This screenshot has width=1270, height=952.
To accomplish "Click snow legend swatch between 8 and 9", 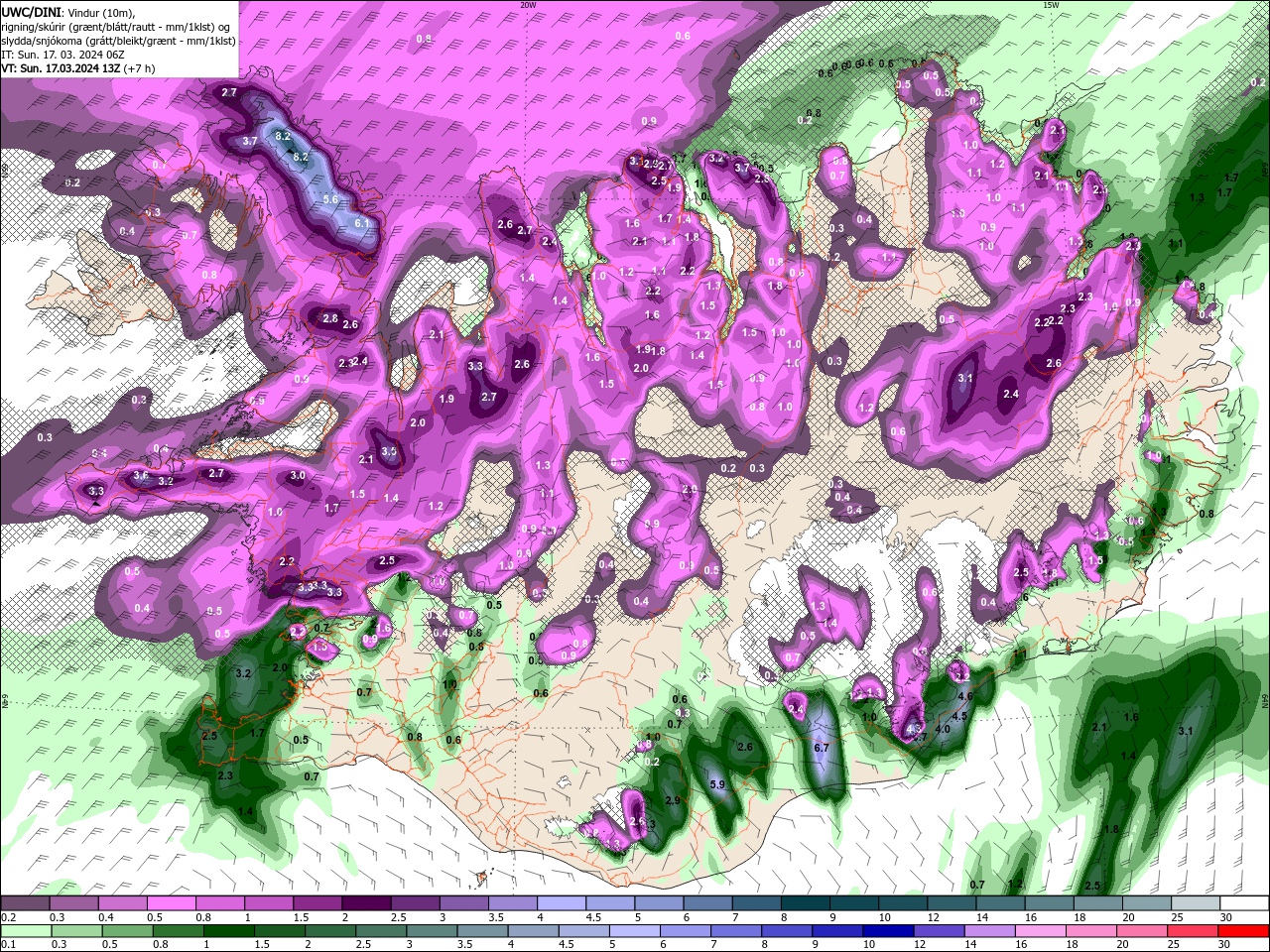I will [x=806, y=903].
